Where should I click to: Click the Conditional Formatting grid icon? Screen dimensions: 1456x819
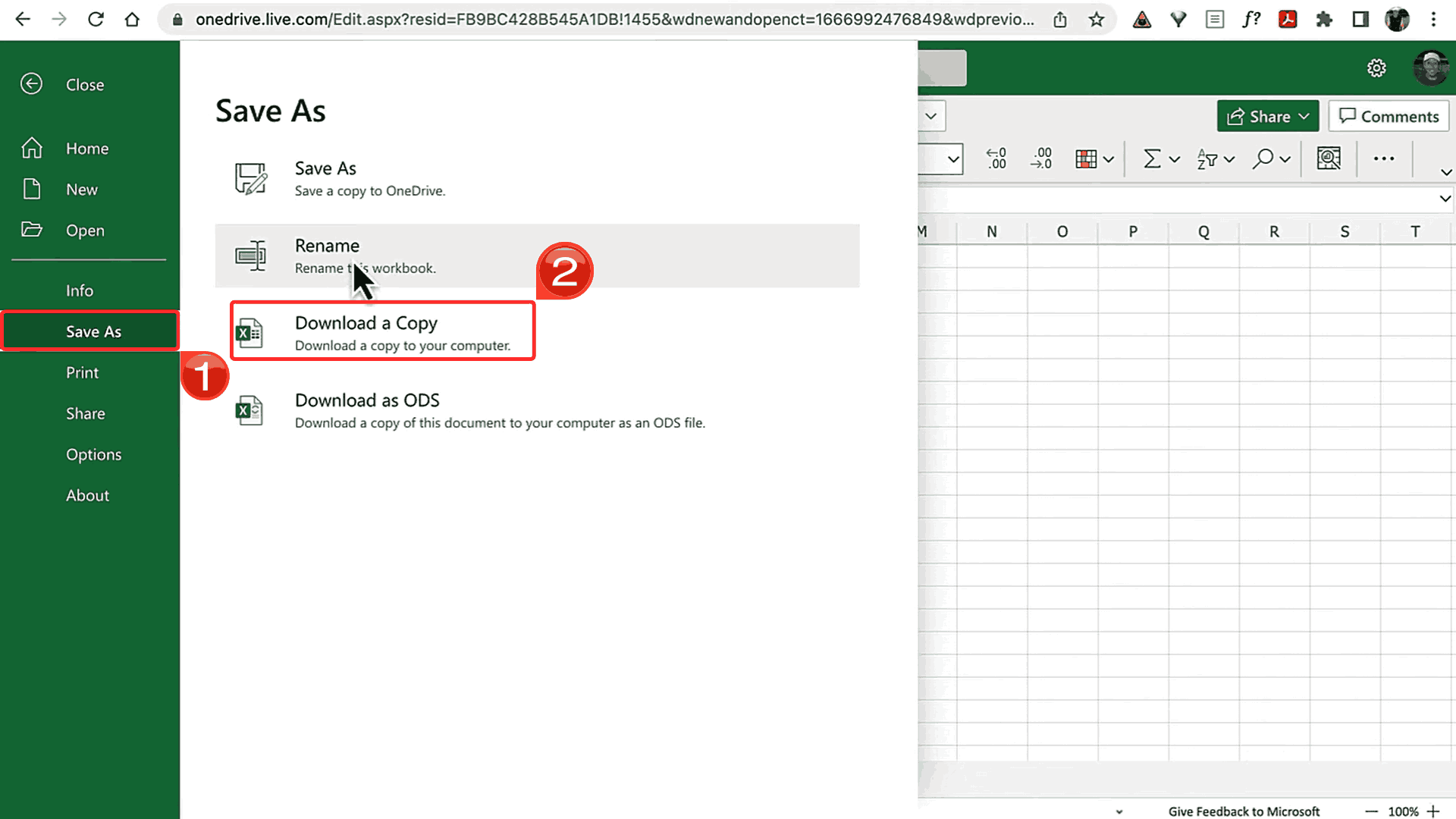point(1086,158)
